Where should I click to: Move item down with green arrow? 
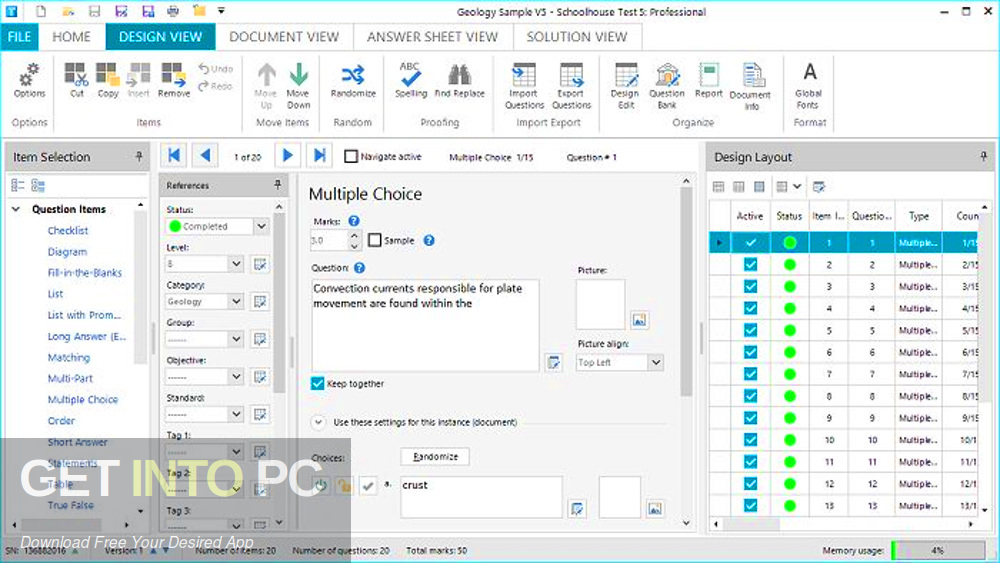(x=298, y=86)
